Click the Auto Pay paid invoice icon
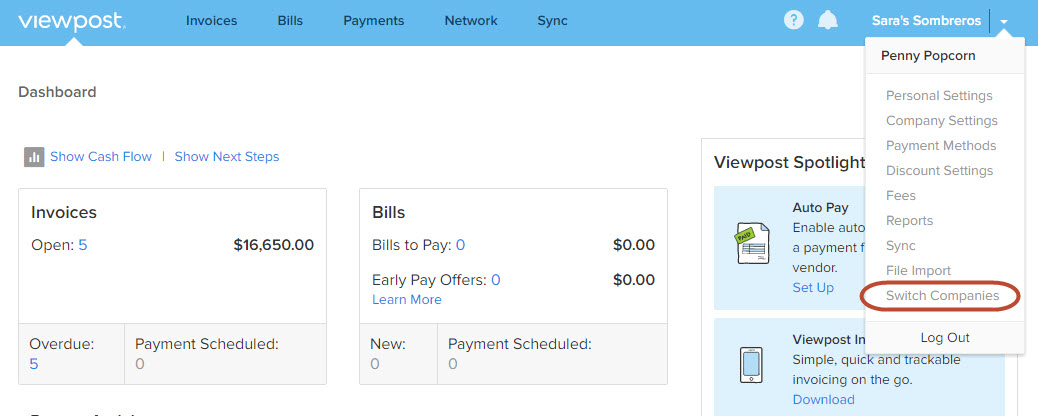Screen dimensions: 1038x416 tap(753, 244)
